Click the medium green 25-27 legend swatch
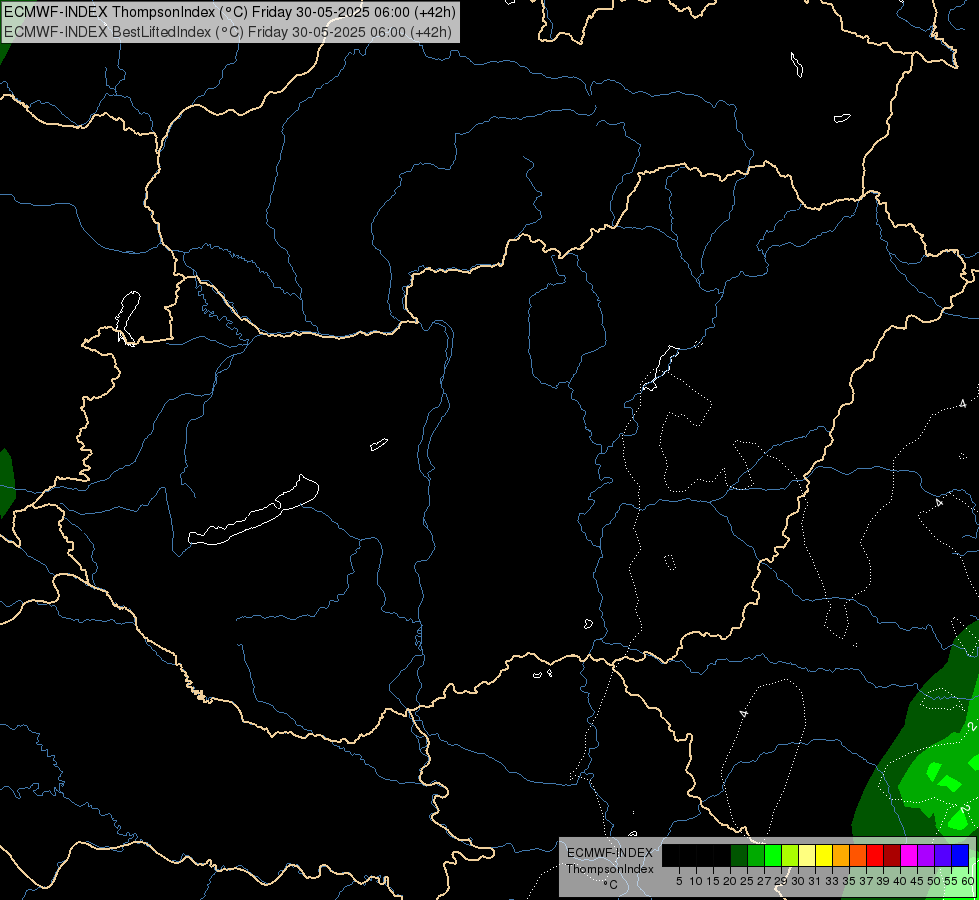 [756, 855]
